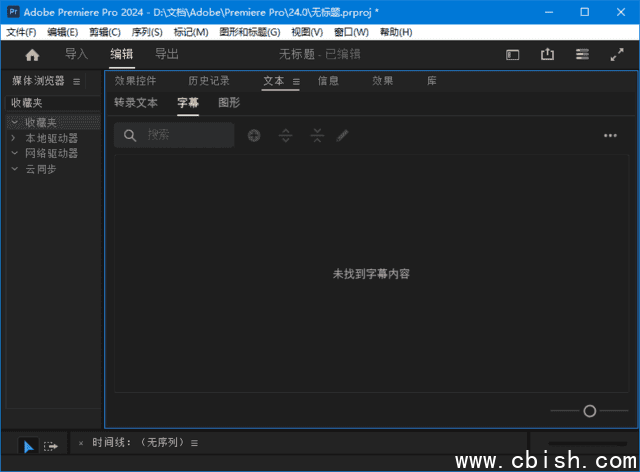Select the Track Select Forward tool
Screen dimensions: 640x472
pos(51,447)
